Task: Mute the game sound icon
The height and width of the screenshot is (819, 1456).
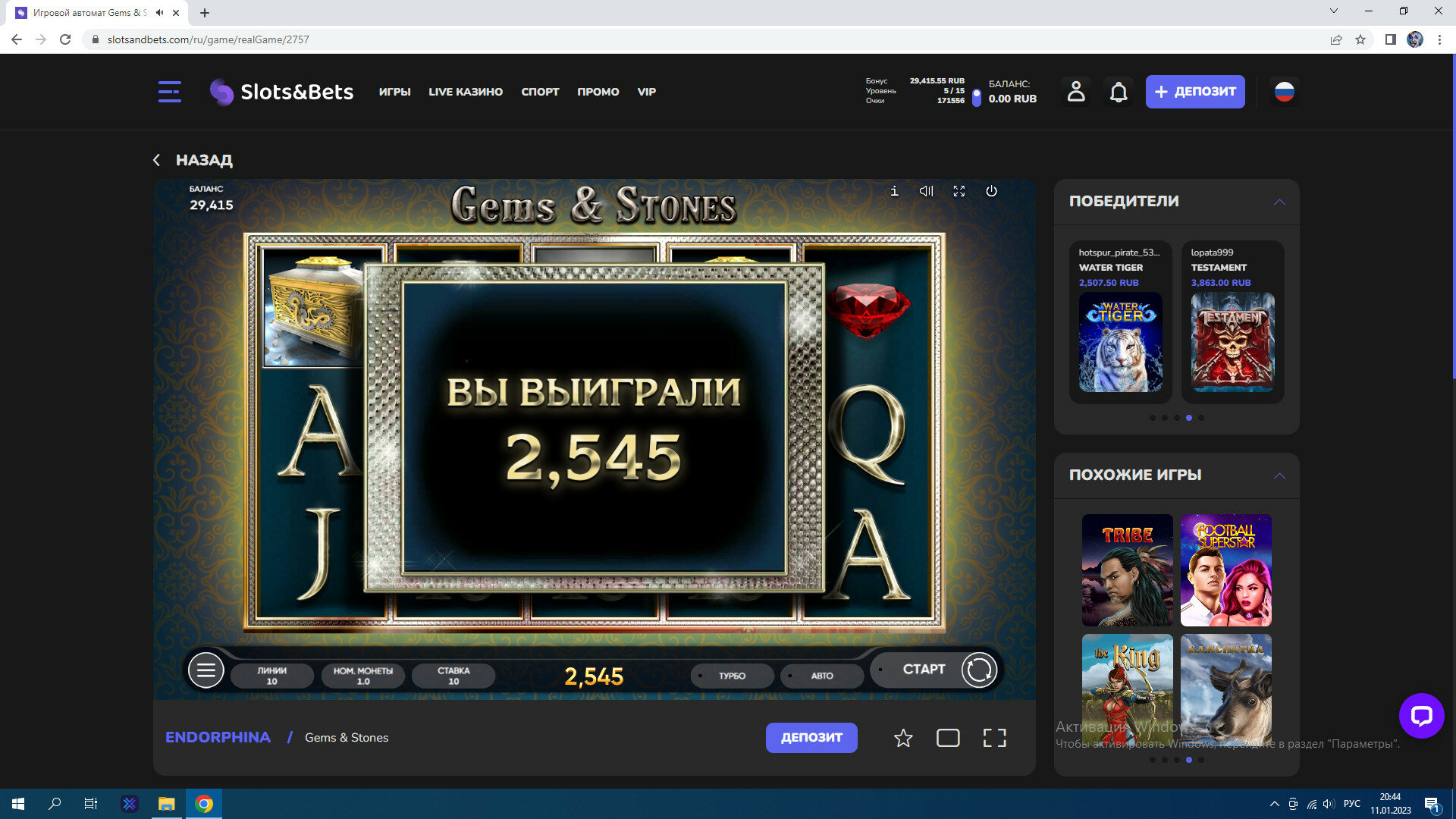Action: tap(926, 191)
